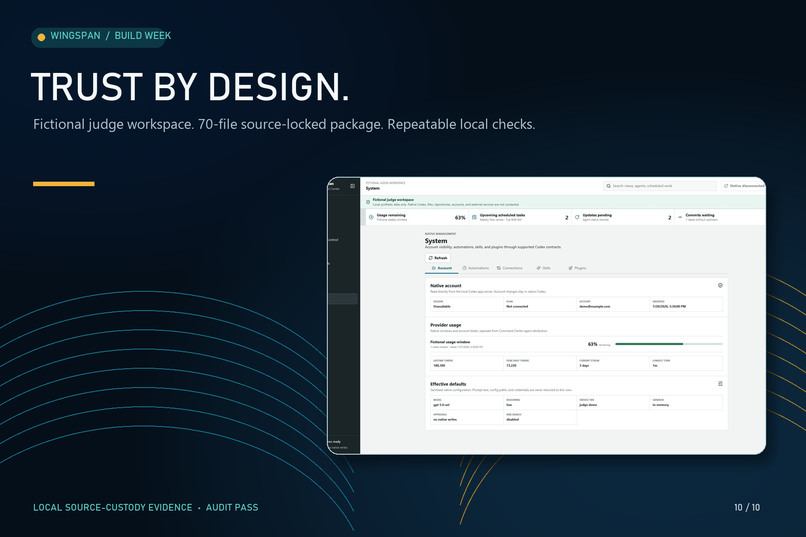Click the LOCAL SOURCE-CUSTODY EVIDENCE footer text

[113, 508]
